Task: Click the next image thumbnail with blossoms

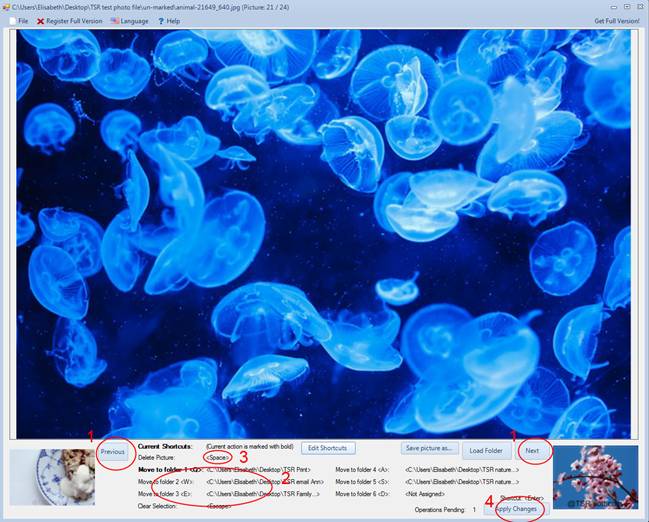Action: (594, 476)
